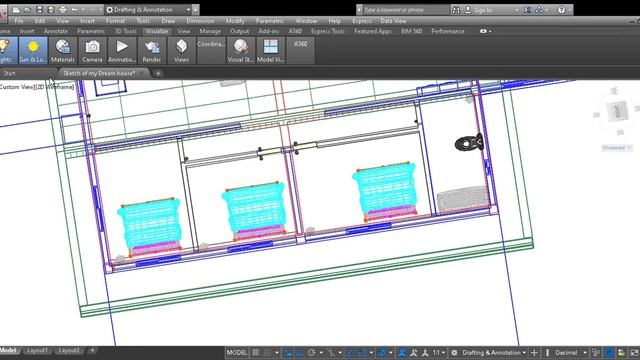
Task: Switch to the Annotate ribbon tab
Action: pos(56,31)
